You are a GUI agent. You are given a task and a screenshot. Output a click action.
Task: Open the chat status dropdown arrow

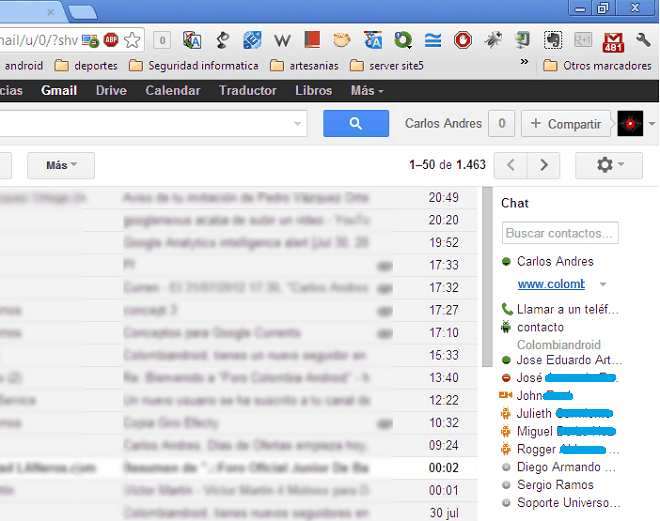[x=603, y=284]
